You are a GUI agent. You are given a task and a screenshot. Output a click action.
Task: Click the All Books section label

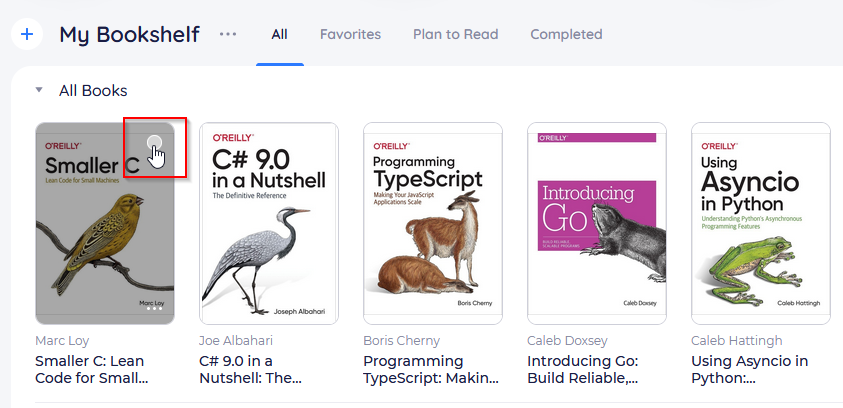click(93, 91)
